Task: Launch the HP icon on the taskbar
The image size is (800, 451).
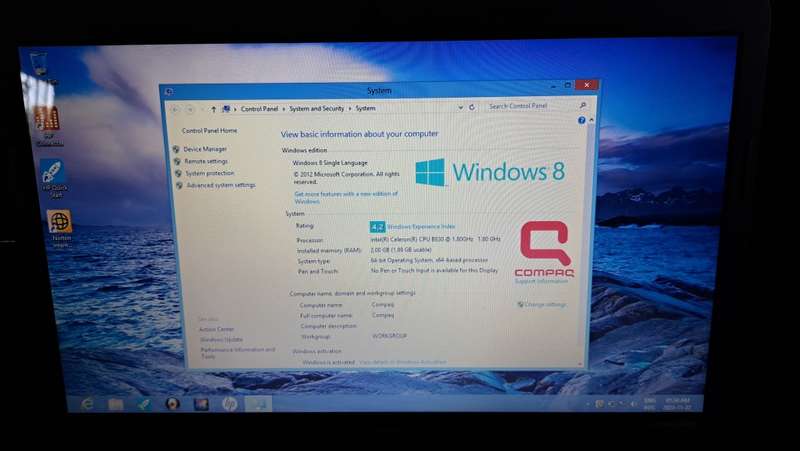Action: pos(230,404)
